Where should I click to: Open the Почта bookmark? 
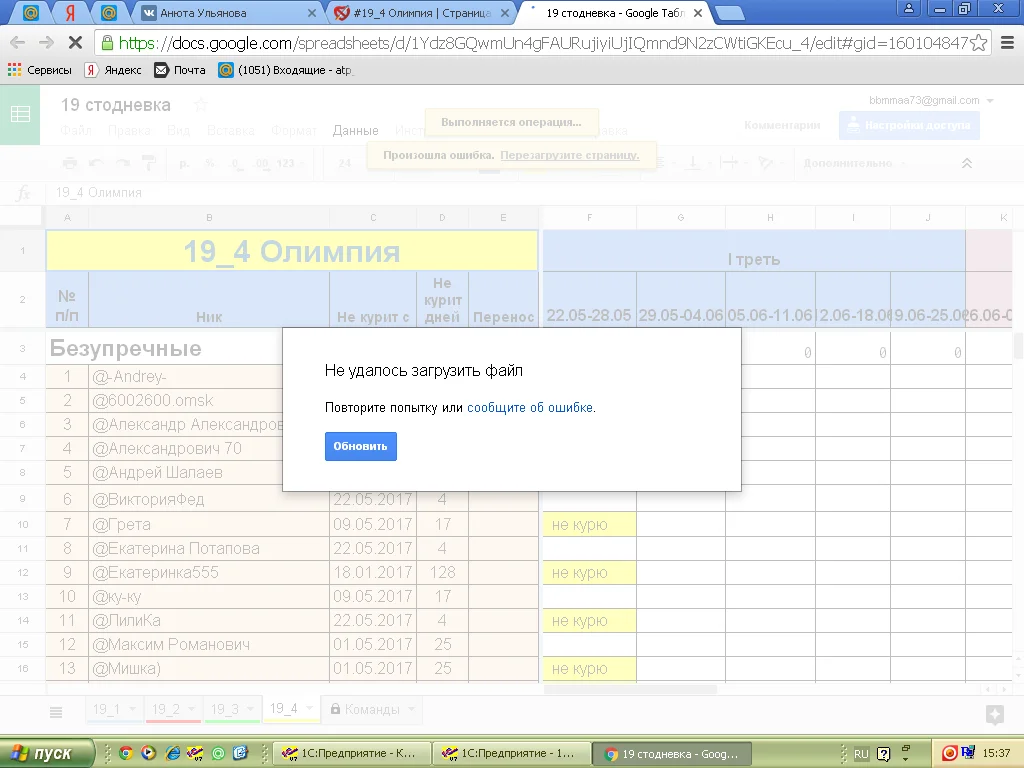pyautogui.click(x=180, y=70)
